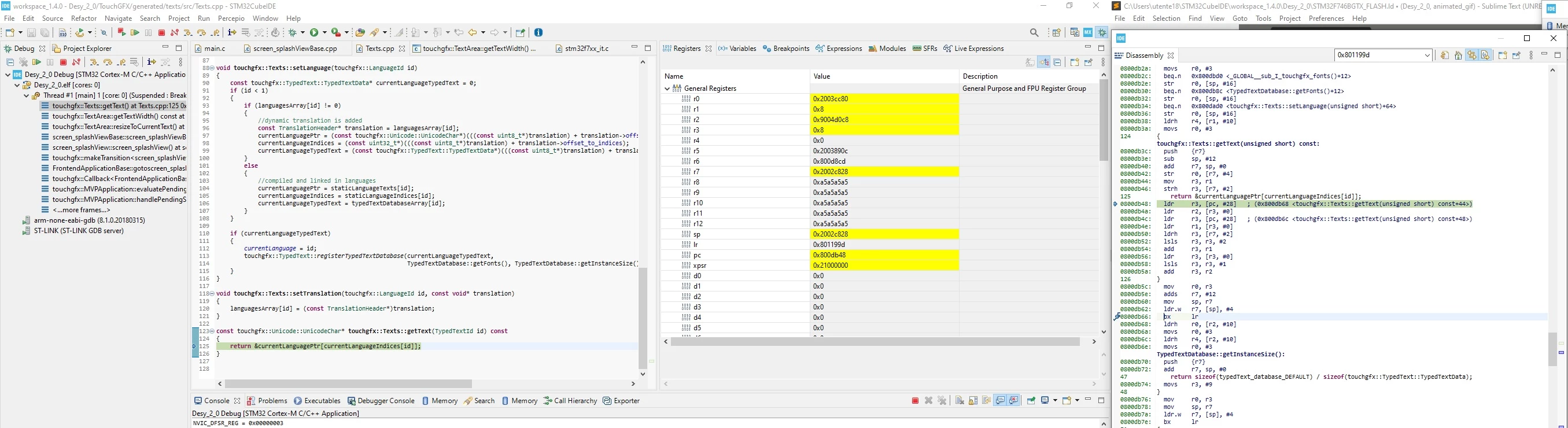
Task: Open the main.c editor tab
Action: pyautogui.click(x=210, y=49)
